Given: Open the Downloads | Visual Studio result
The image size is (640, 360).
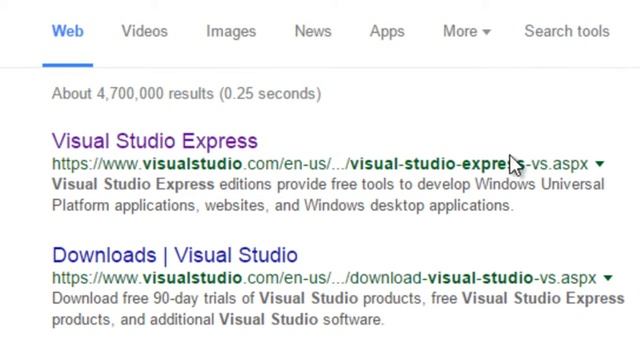Looking at the screenshot, I should (x=175, y=256).
